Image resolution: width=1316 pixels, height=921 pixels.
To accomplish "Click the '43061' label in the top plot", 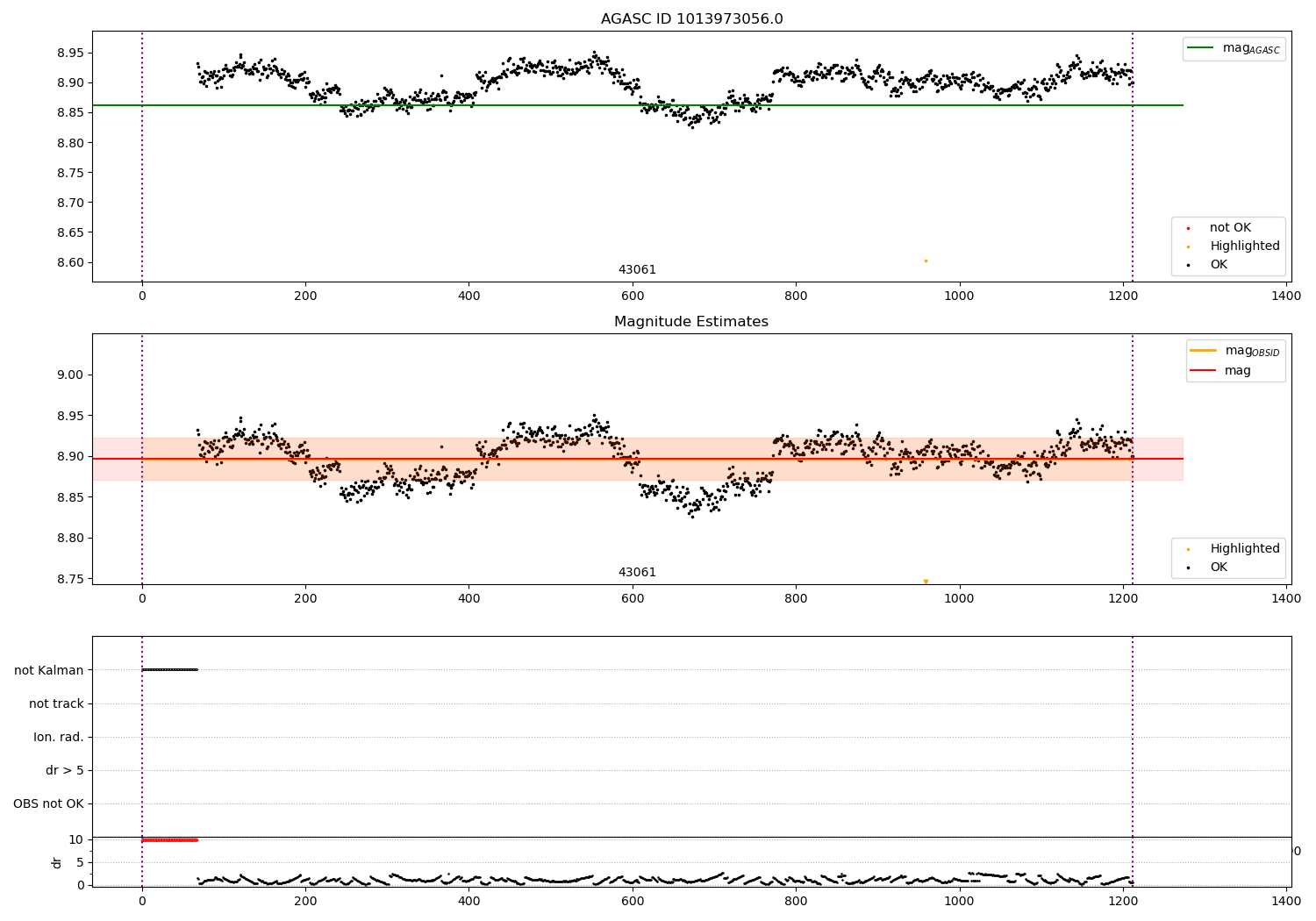I will (637, 270).
